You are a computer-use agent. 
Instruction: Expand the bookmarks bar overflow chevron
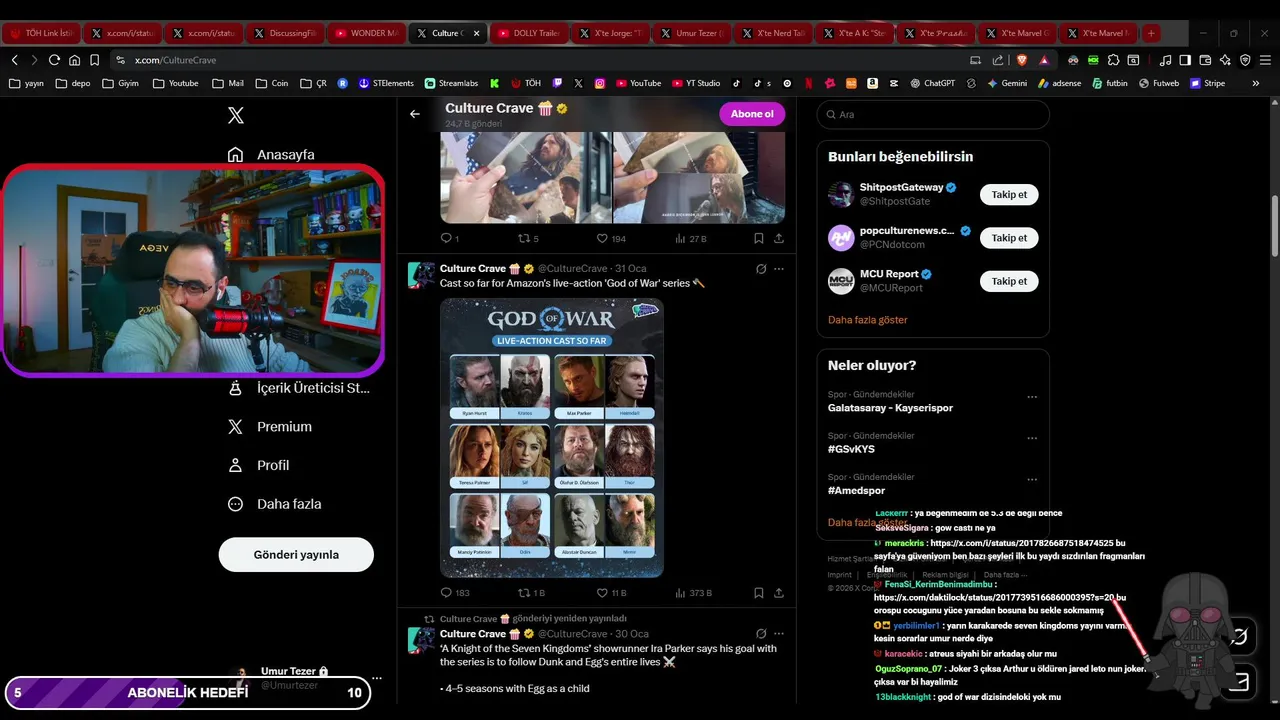coord(1255,83)
